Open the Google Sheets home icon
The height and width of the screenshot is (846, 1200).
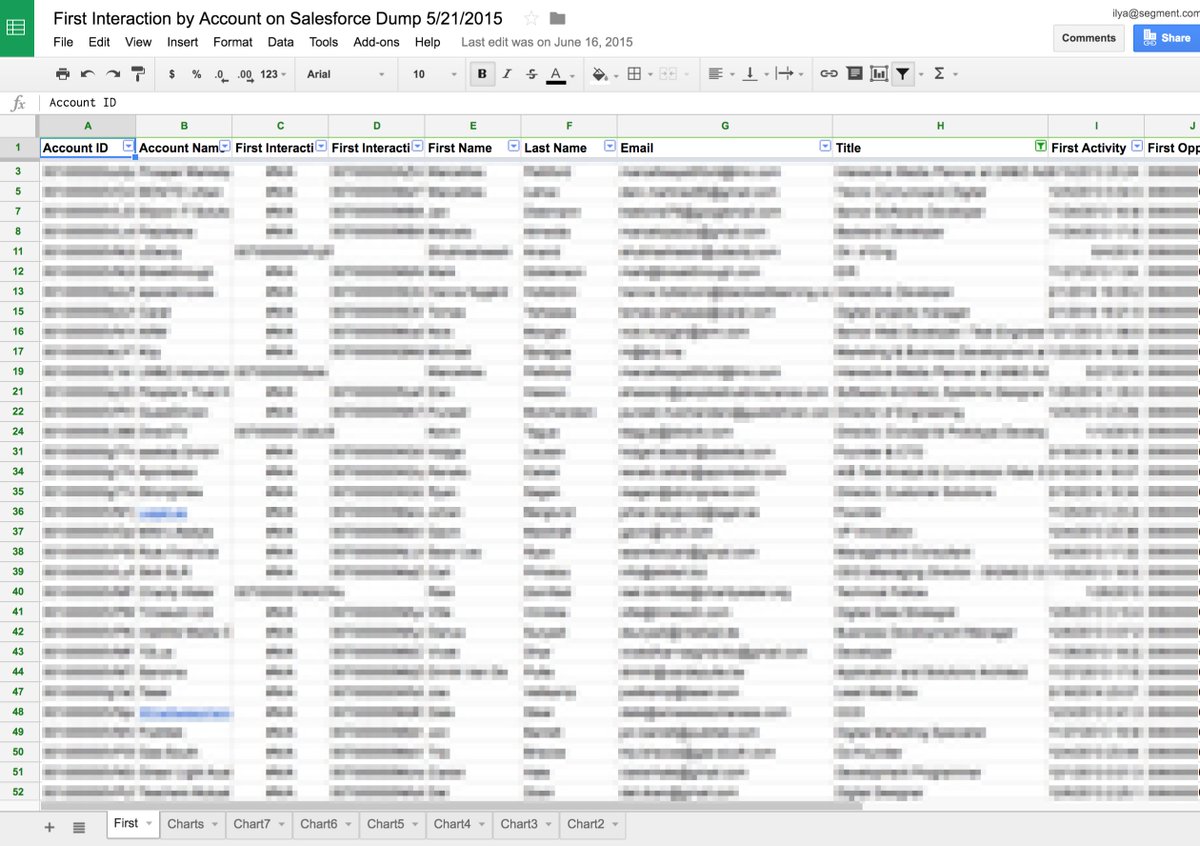(17, 28)
